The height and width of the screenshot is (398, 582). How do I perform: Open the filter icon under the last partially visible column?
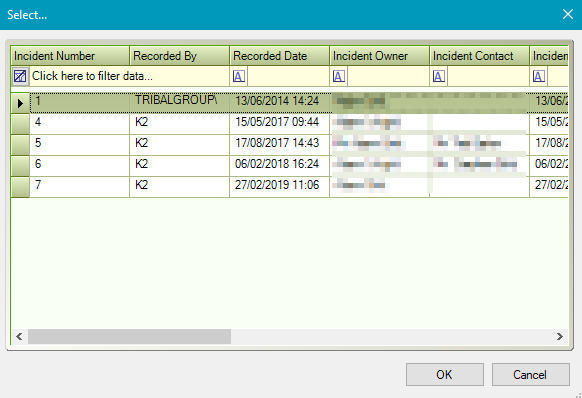click(x=539, y=76)
